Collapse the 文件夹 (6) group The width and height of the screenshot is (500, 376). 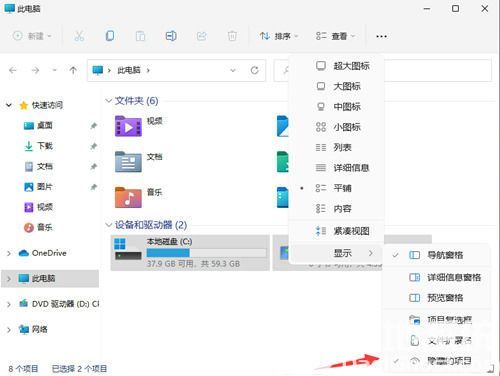coord(108,100)
